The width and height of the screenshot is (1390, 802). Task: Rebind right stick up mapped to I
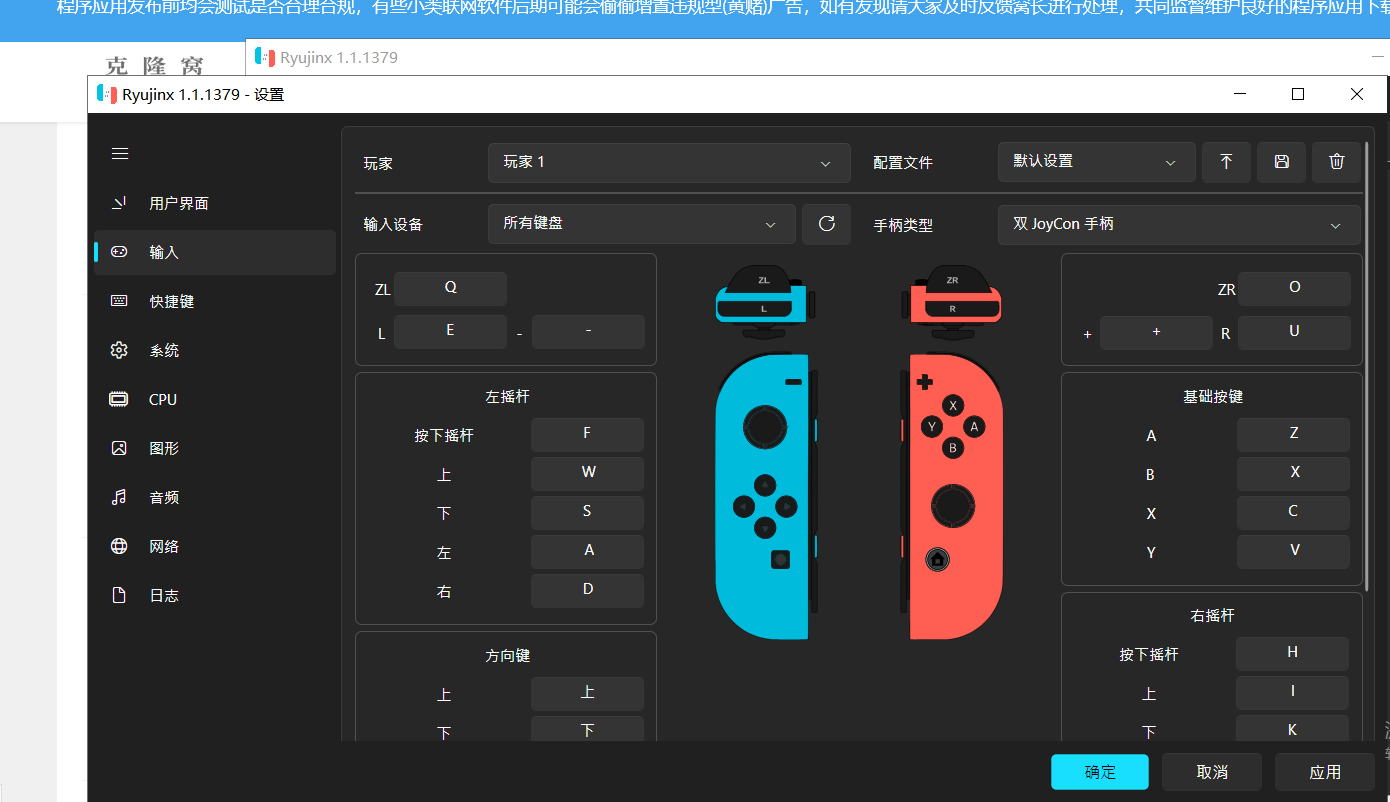click(x=1292, y=692)
